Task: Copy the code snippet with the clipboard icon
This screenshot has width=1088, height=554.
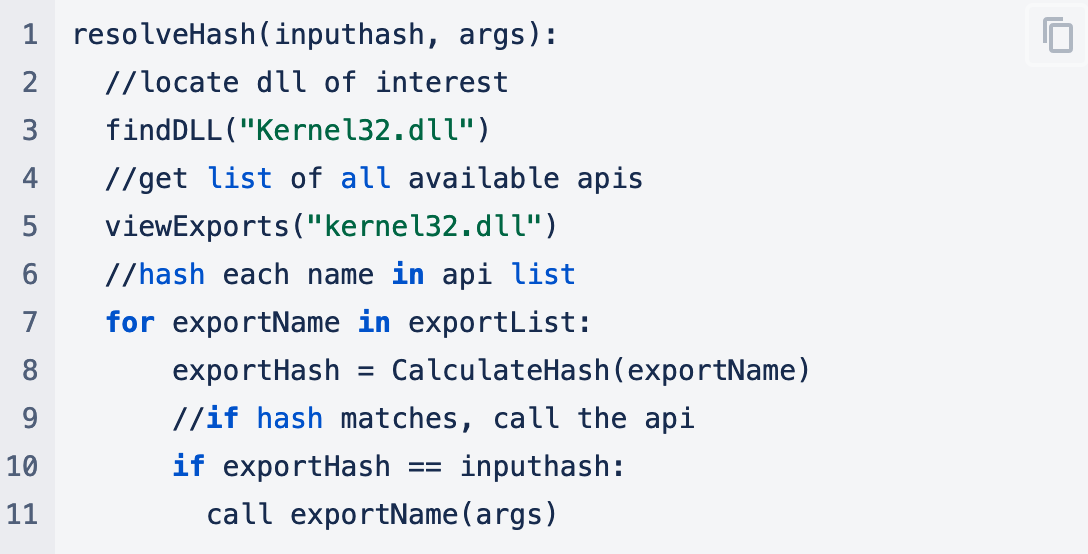Action: click(1057, 35)
